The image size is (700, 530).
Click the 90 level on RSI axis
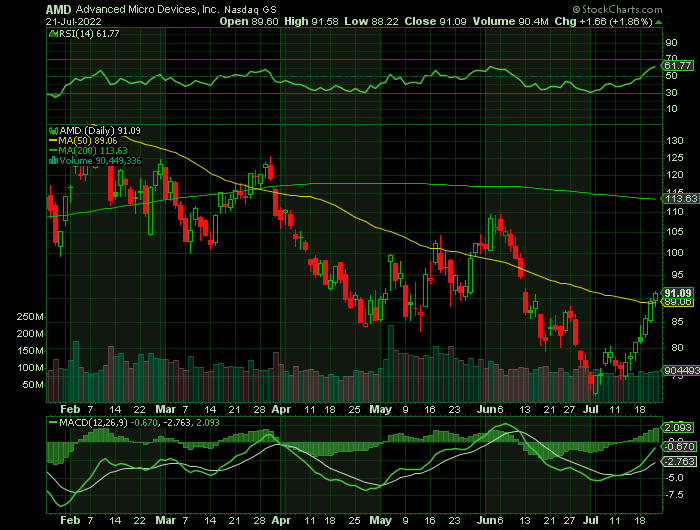point(671,43)
